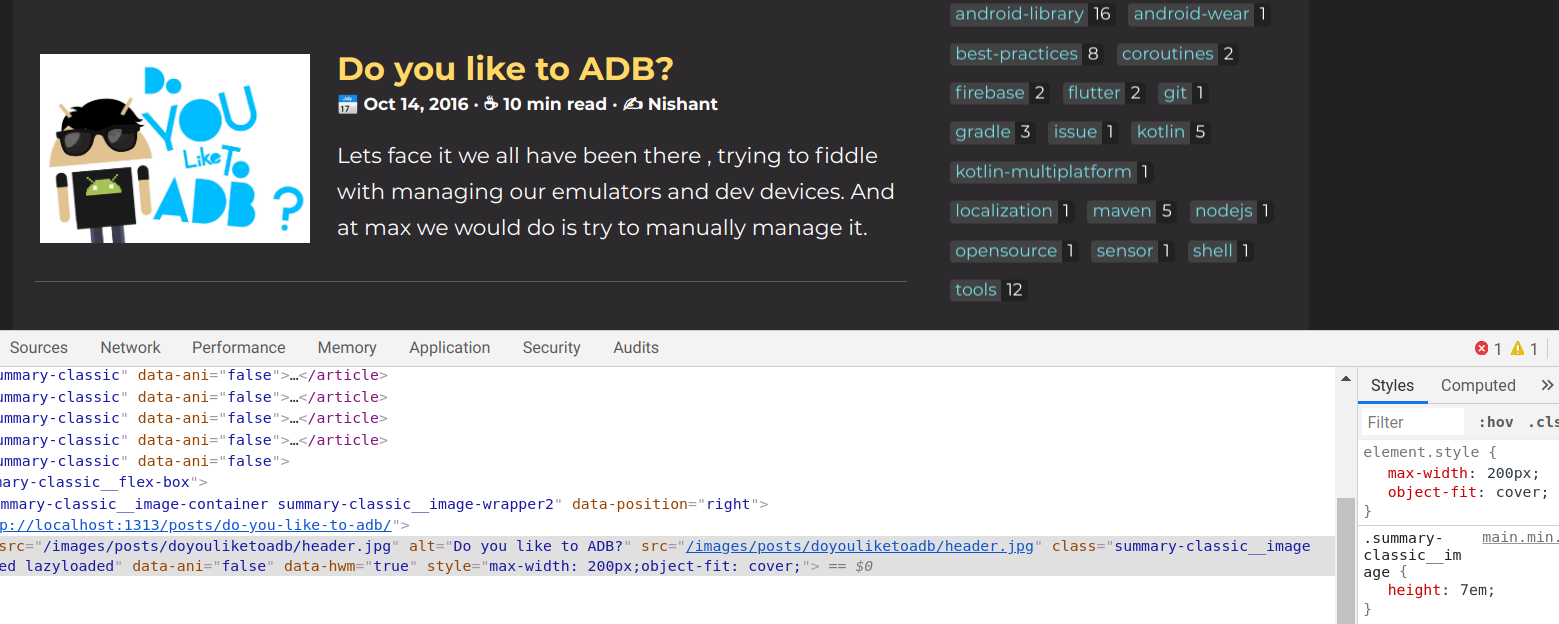Select the shell tag
Image resolution: width=1559 pixels, height=624 pixels.
click(x=1212, y=251)
